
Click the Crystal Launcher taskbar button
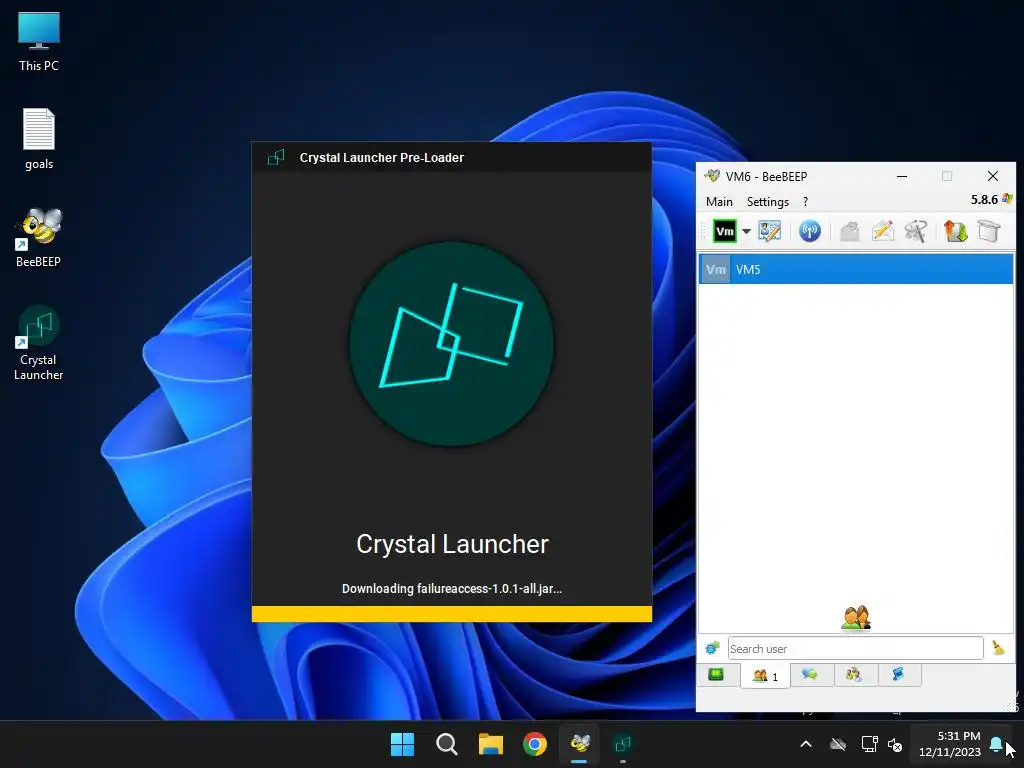coord(623,744)
